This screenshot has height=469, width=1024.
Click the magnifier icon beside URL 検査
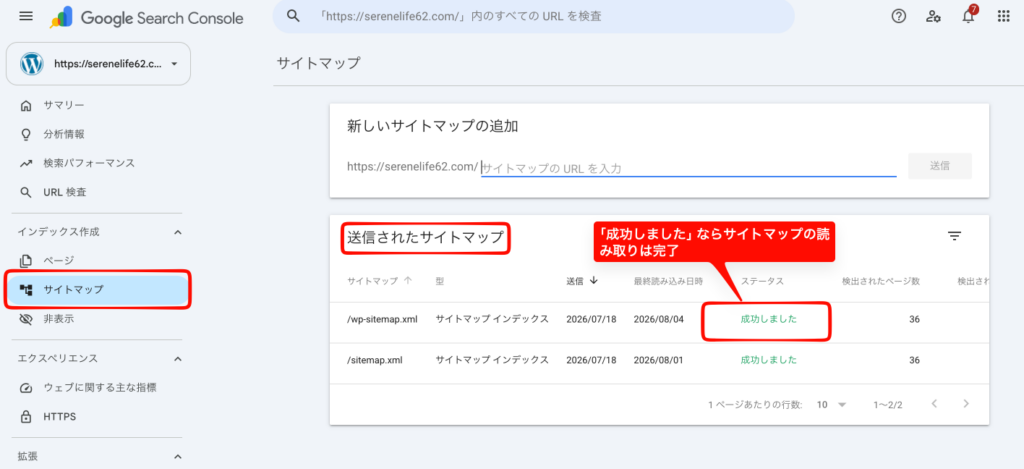pyautogui.click(x=26, y=192)
